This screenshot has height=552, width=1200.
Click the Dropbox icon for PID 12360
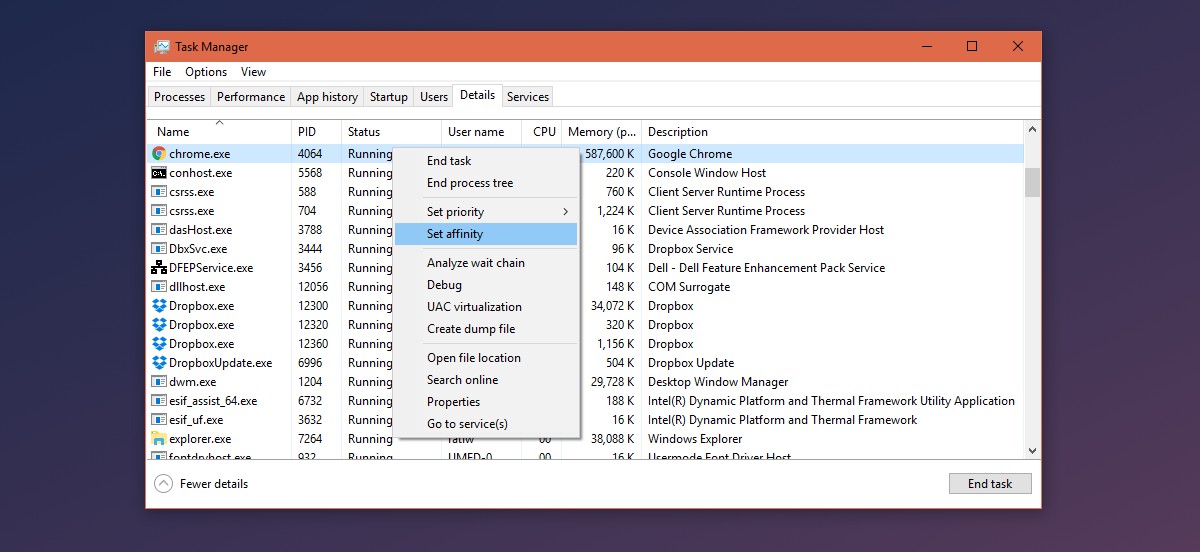click(x=159, y=344)
